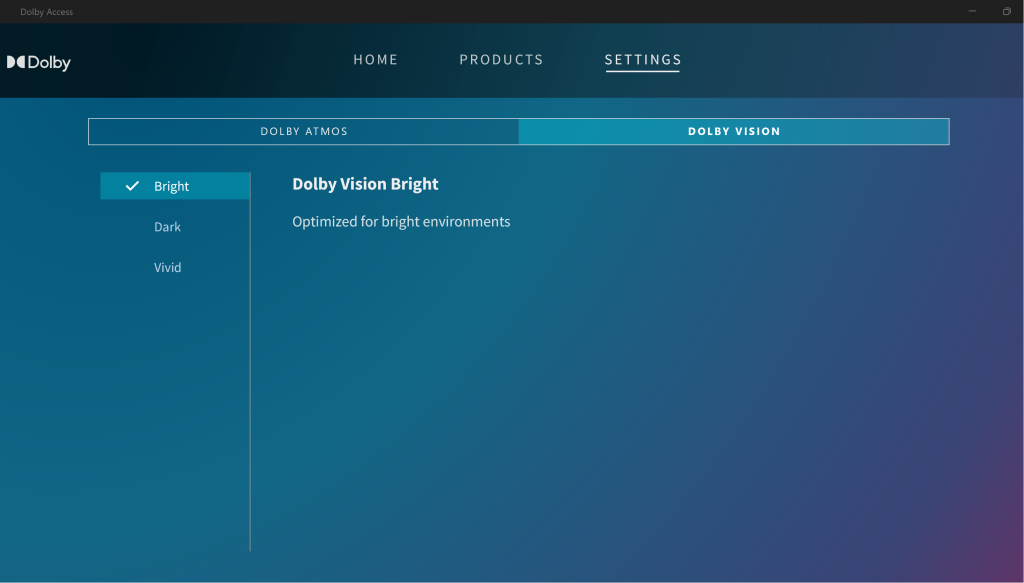Open the Dolby Atmos settings tab
1024x583 pixels.
point(304,132)
